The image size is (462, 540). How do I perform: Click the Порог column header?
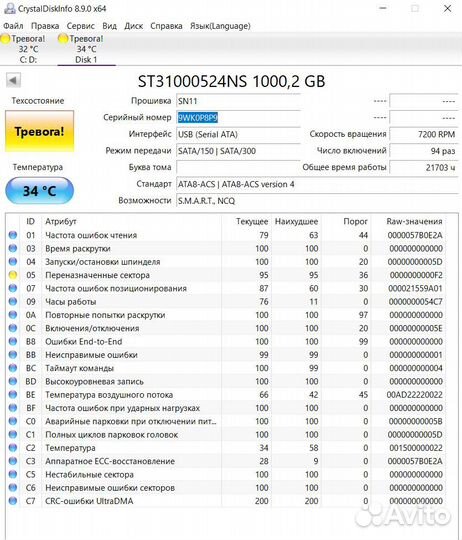[x=355, y=221]
